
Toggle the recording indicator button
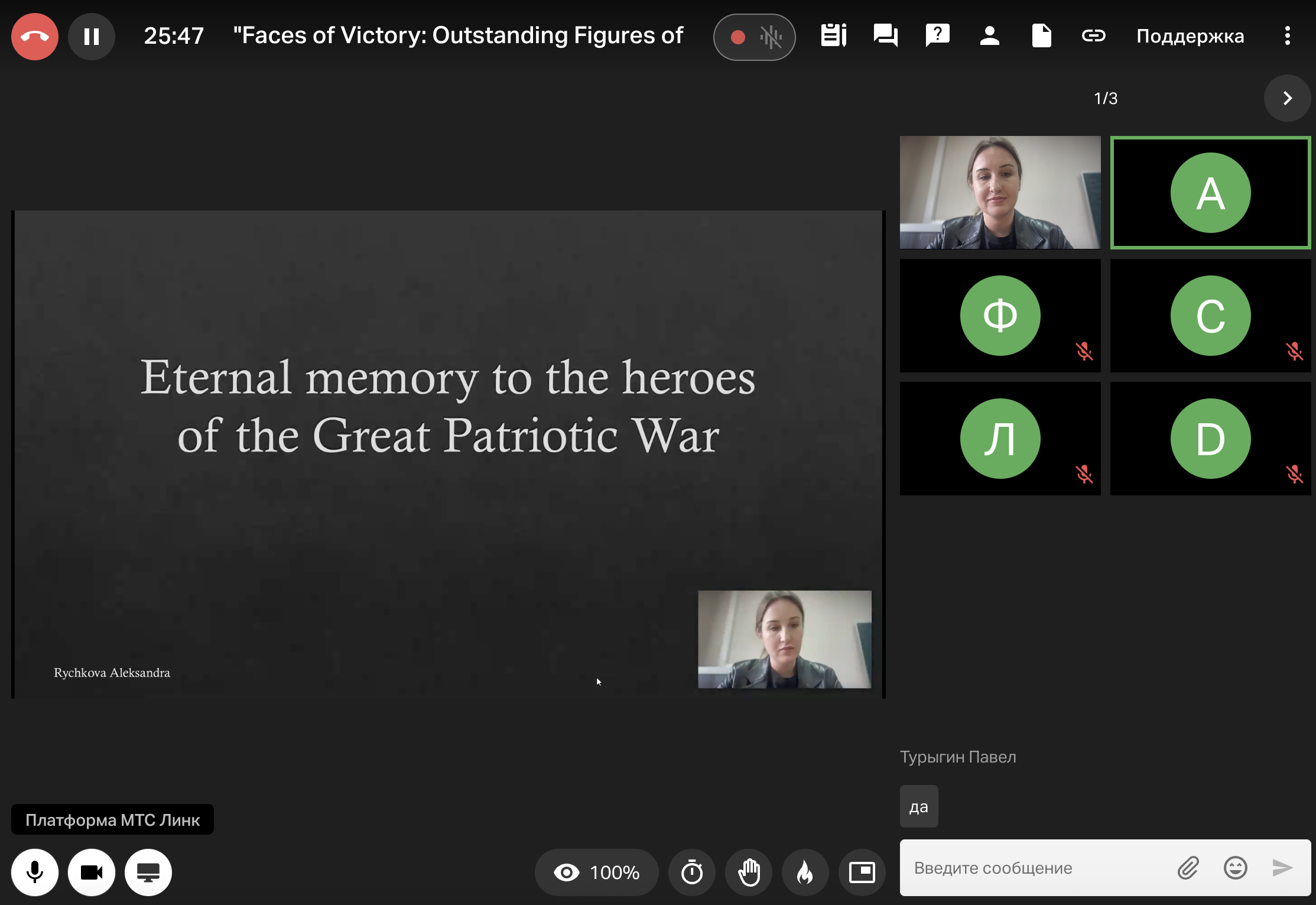(754, 37)
